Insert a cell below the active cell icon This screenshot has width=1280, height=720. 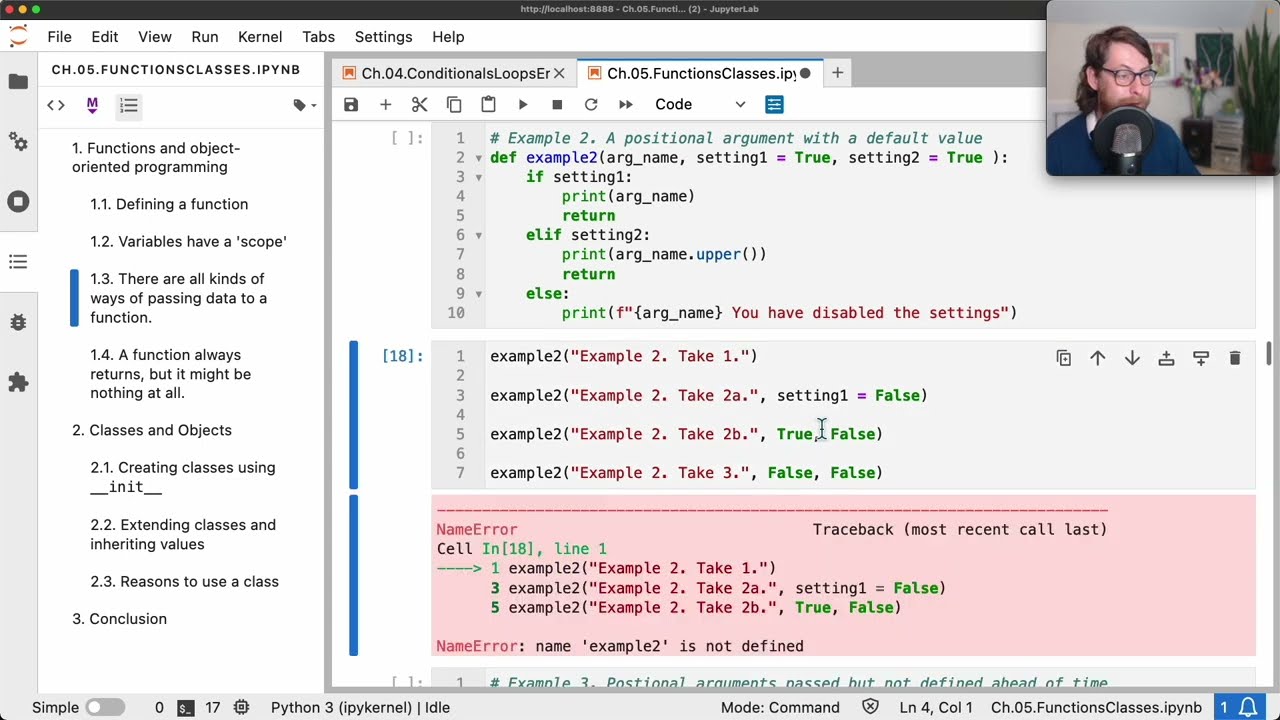pyautogui.click(x=1201, y=358)
